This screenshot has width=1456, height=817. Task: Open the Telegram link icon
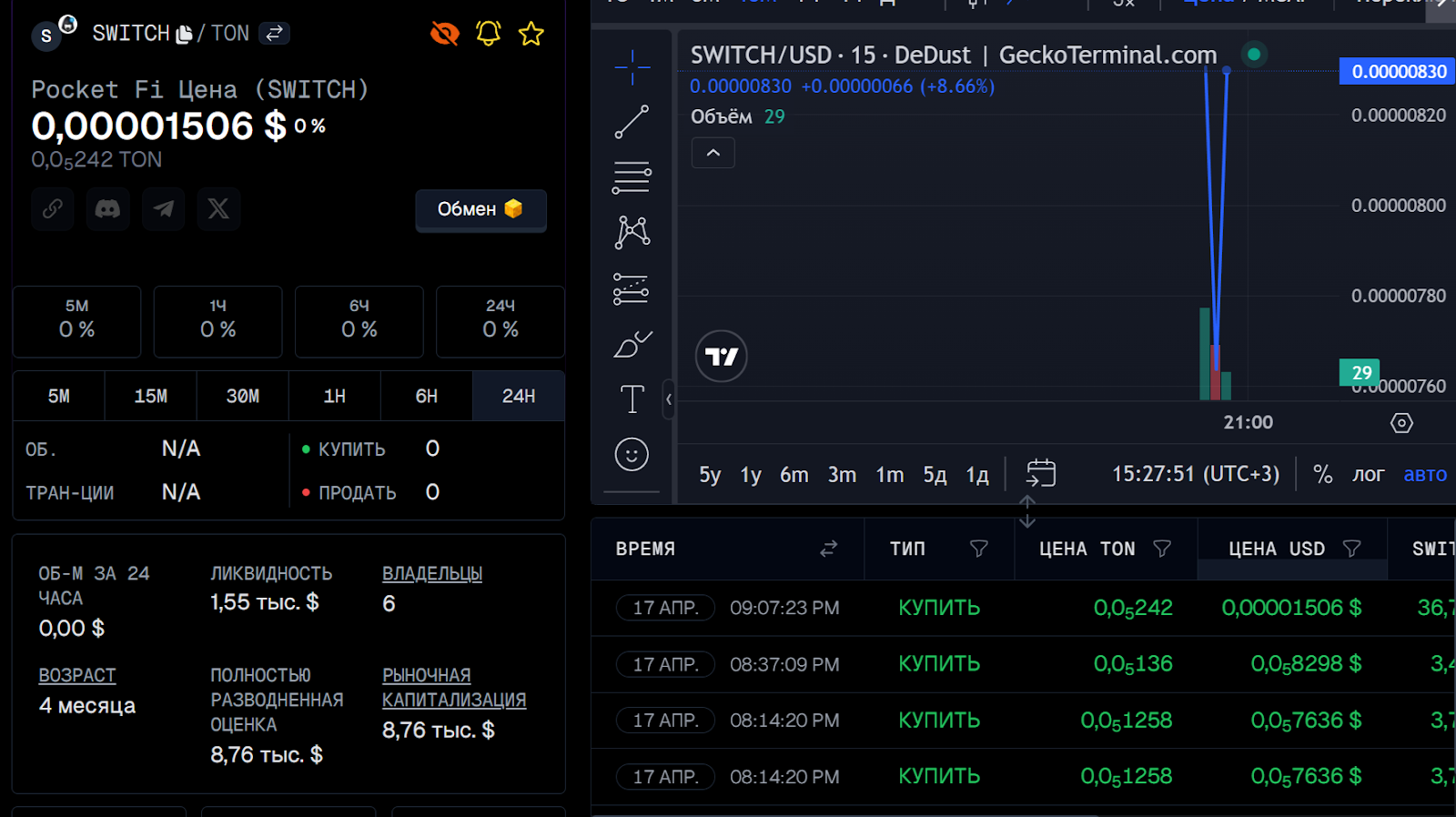click(x=164, y=209)
